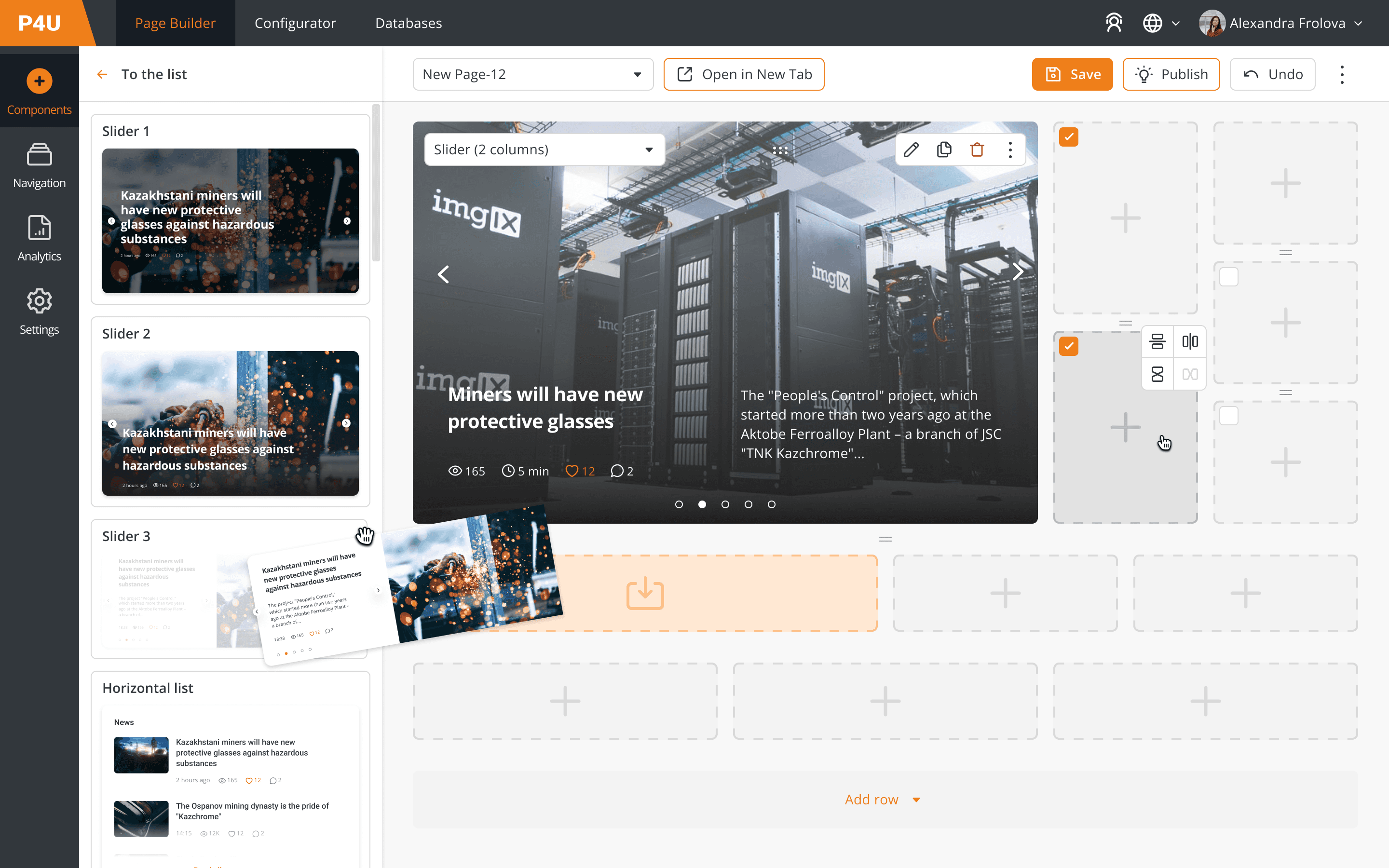Image resolution: width=1389 pixels, height=868 pixels.
Task: Click the support headset icon in the header
Action: (x=1114, y=23)
